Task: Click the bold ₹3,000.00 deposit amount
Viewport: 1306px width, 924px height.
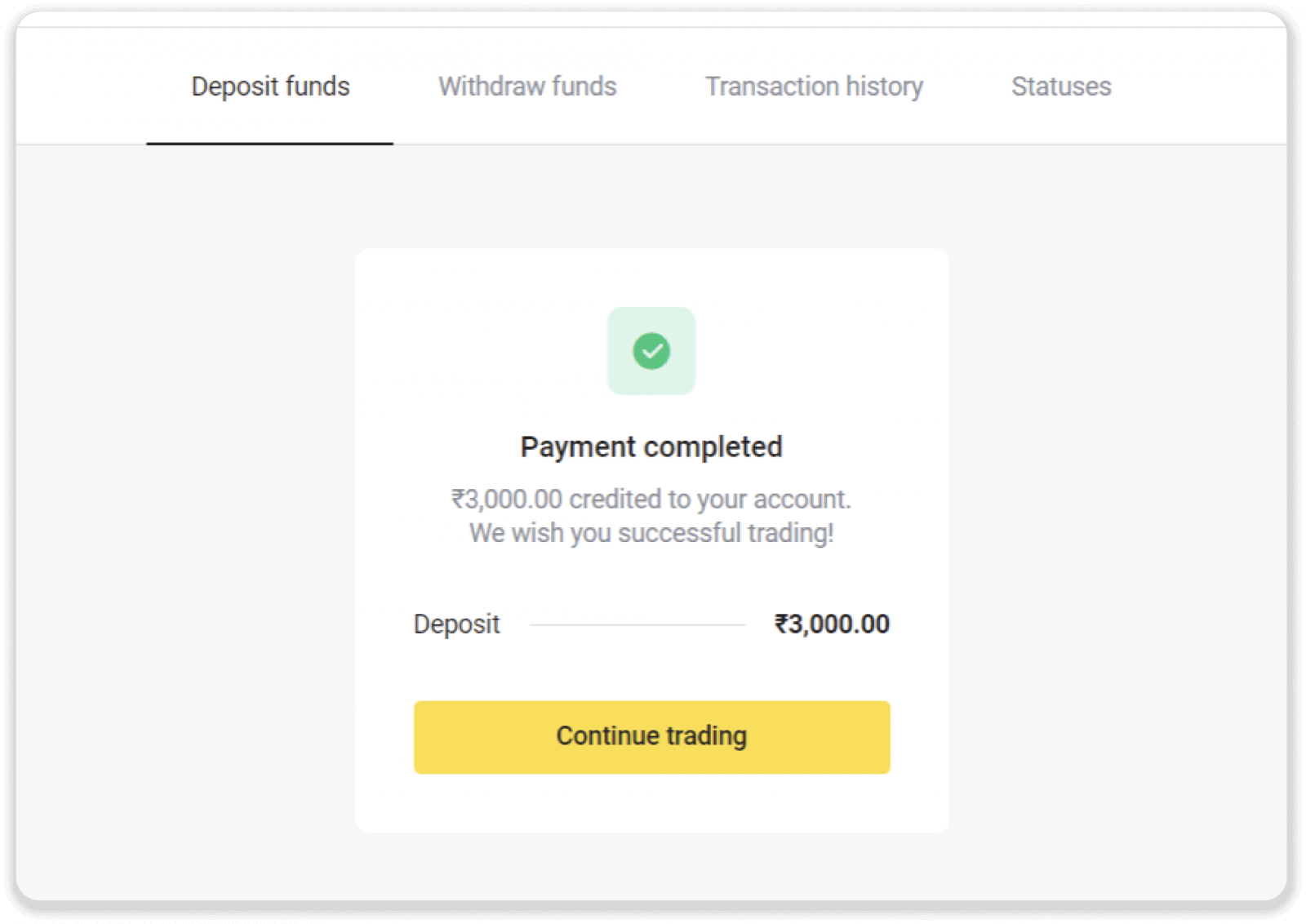Action: (832, 624)
